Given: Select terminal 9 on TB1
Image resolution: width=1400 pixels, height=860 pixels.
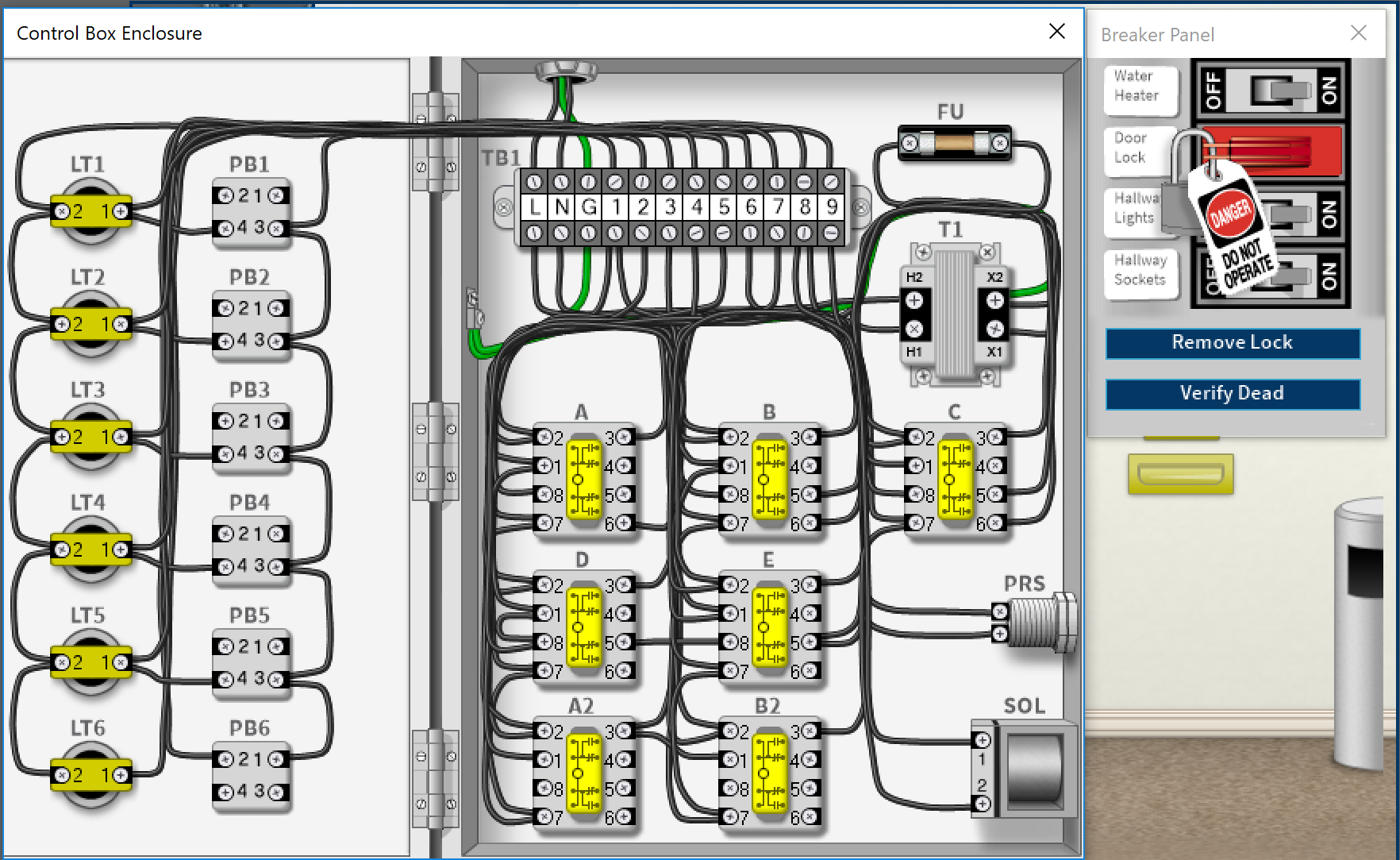Looking at the screenshot, I should 830,207.
